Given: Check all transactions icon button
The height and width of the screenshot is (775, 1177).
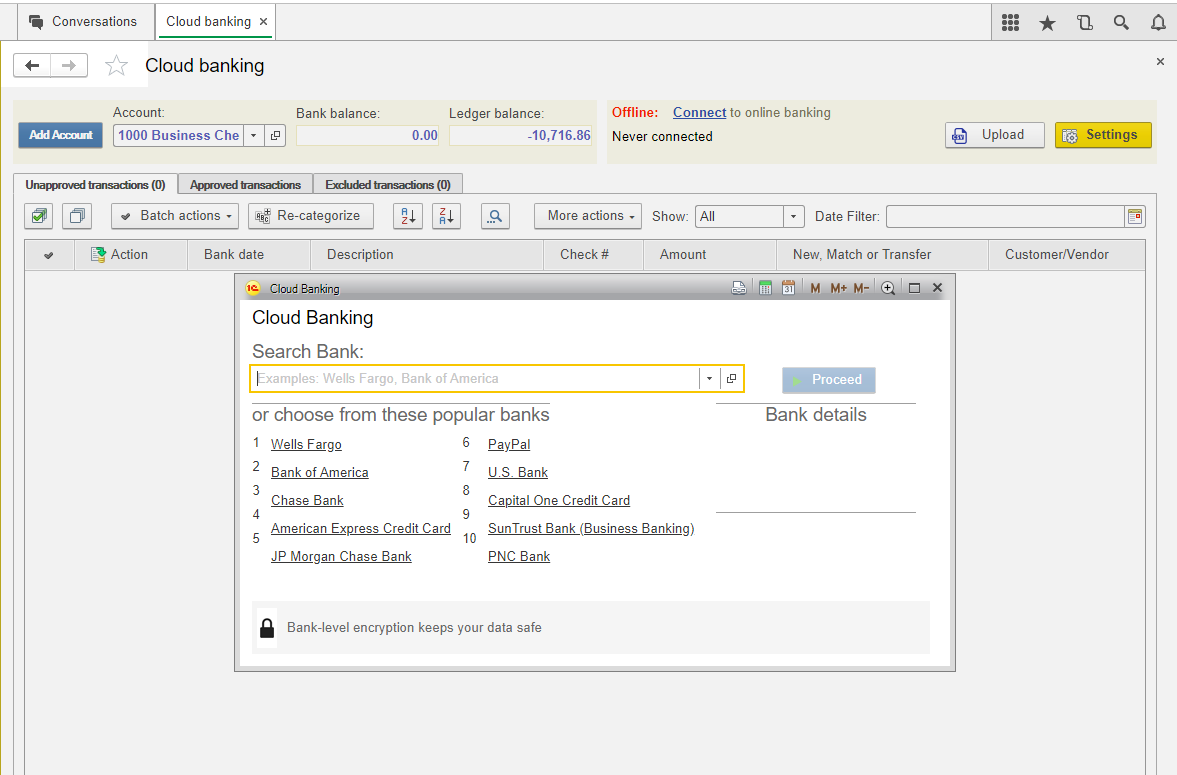Looking at the screenshot, I should coord(39,216).
